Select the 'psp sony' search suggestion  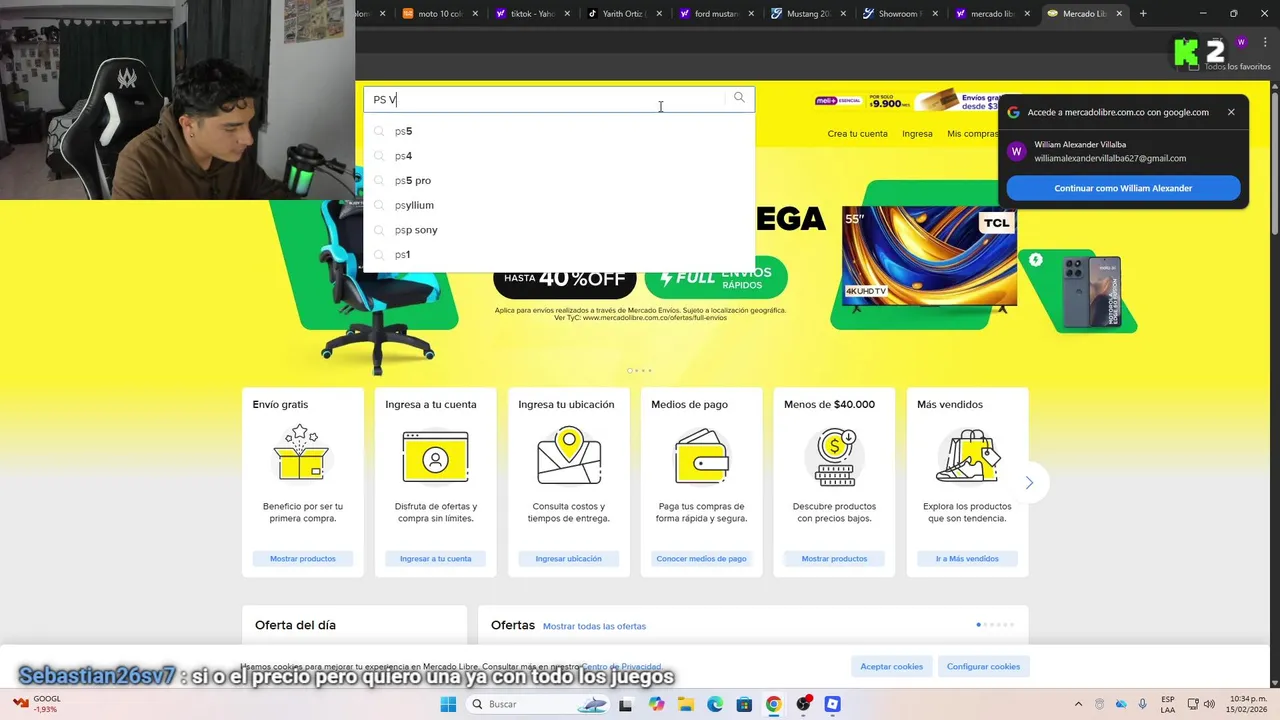click(x=559, y=230)
